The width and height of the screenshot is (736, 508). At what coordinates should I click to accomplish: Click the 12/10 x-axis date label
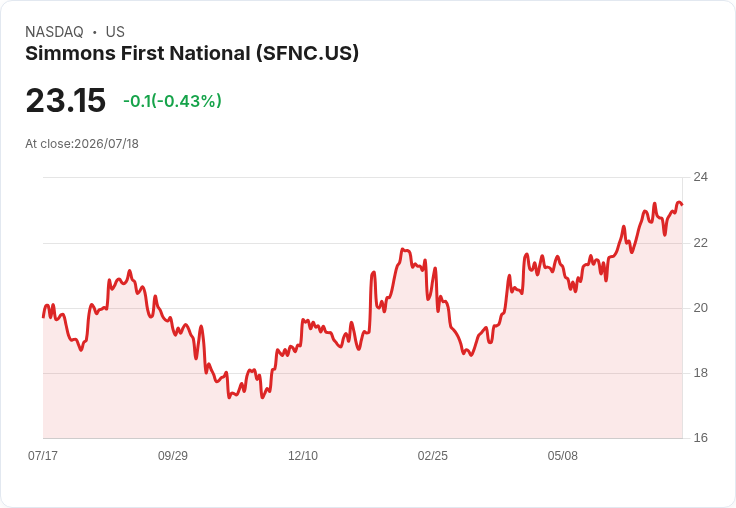click(303, 455)
